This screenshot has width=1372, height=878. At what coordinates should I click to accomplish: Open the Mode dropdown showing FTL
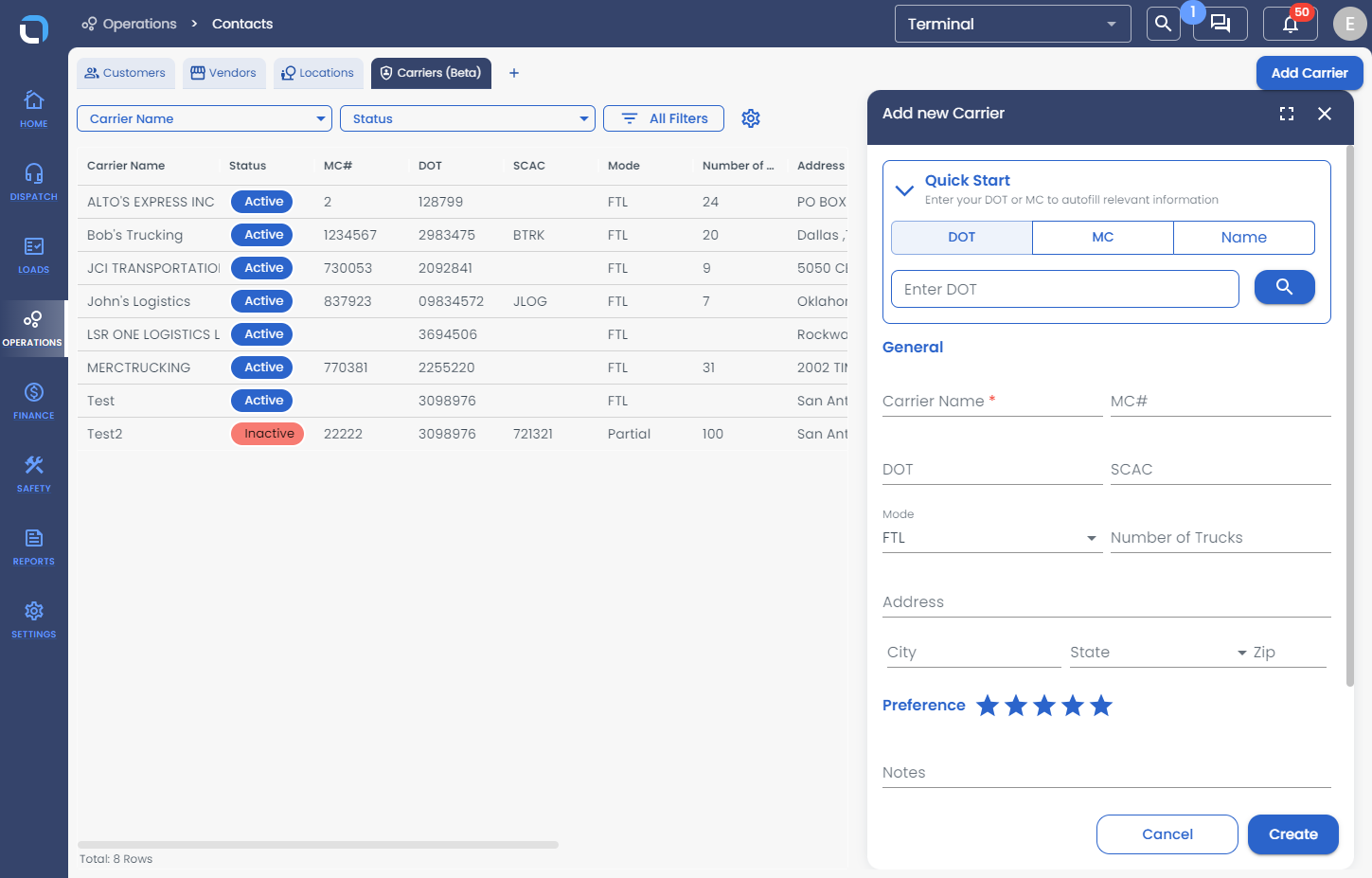(991, 538)
